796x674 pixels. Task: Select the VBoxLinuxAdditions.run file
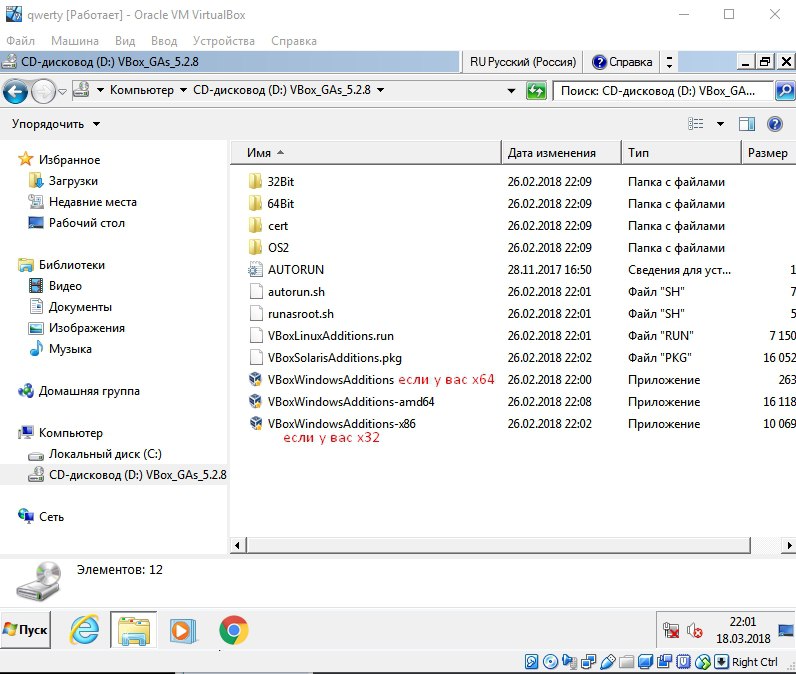pyautogui.click(x=322, y=335)
